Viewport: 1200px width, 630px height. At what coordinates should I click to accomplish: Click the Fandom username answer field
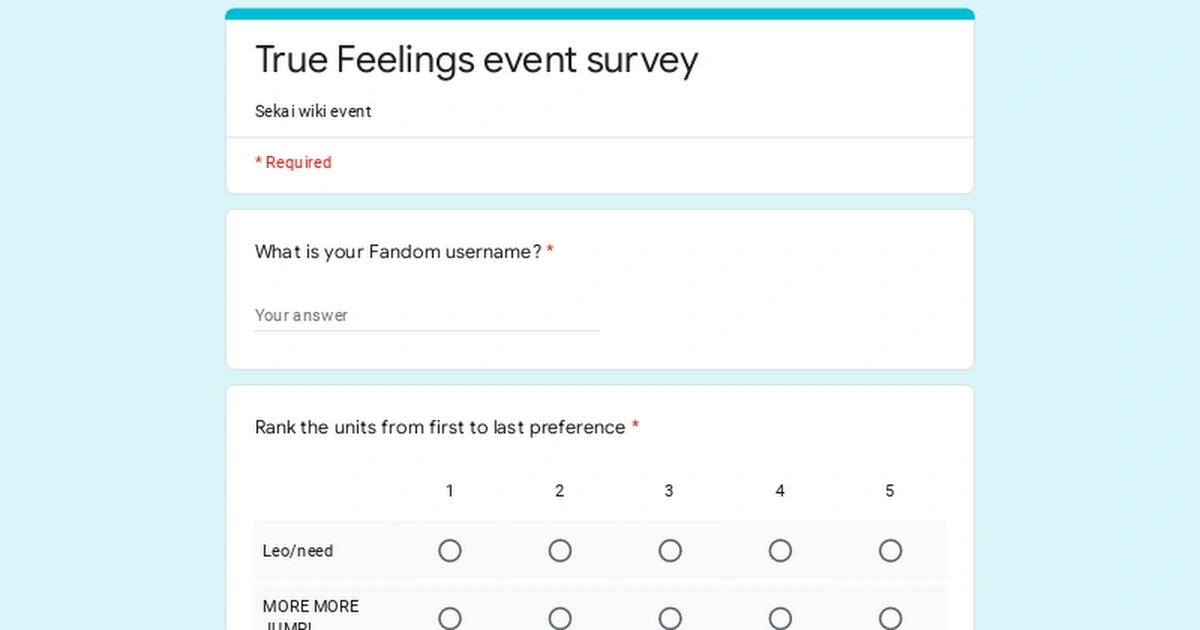pos(427,315)
